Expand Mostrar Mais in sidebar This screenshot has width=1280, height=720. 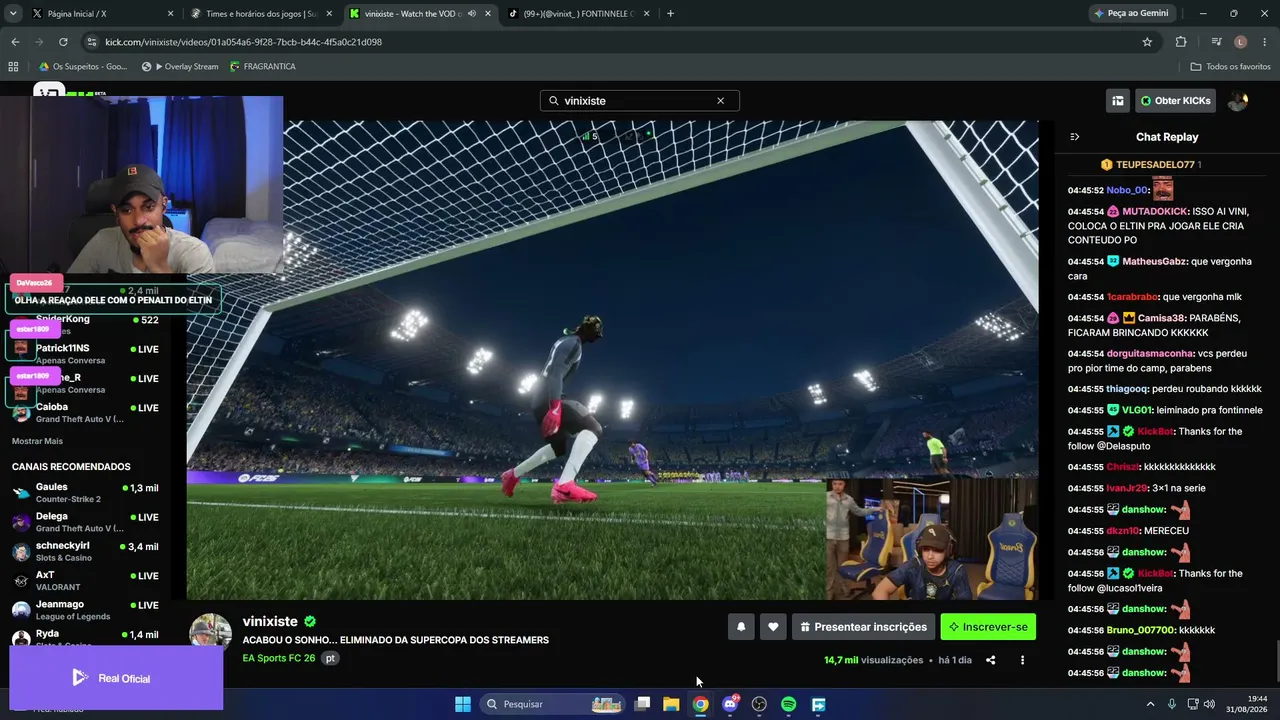[37, 441]
